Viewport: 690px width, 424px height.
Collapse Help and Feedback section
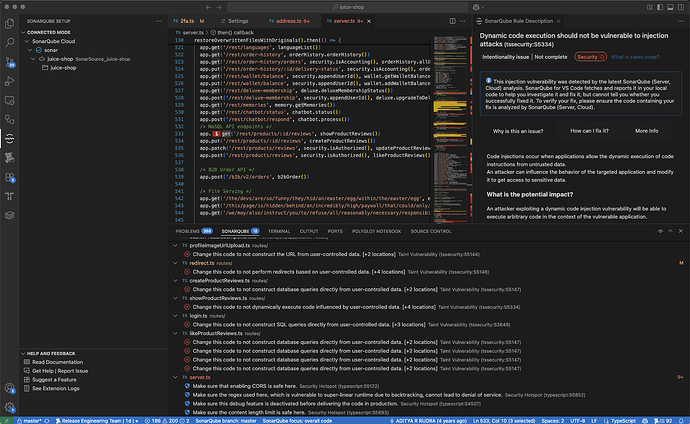23,354
